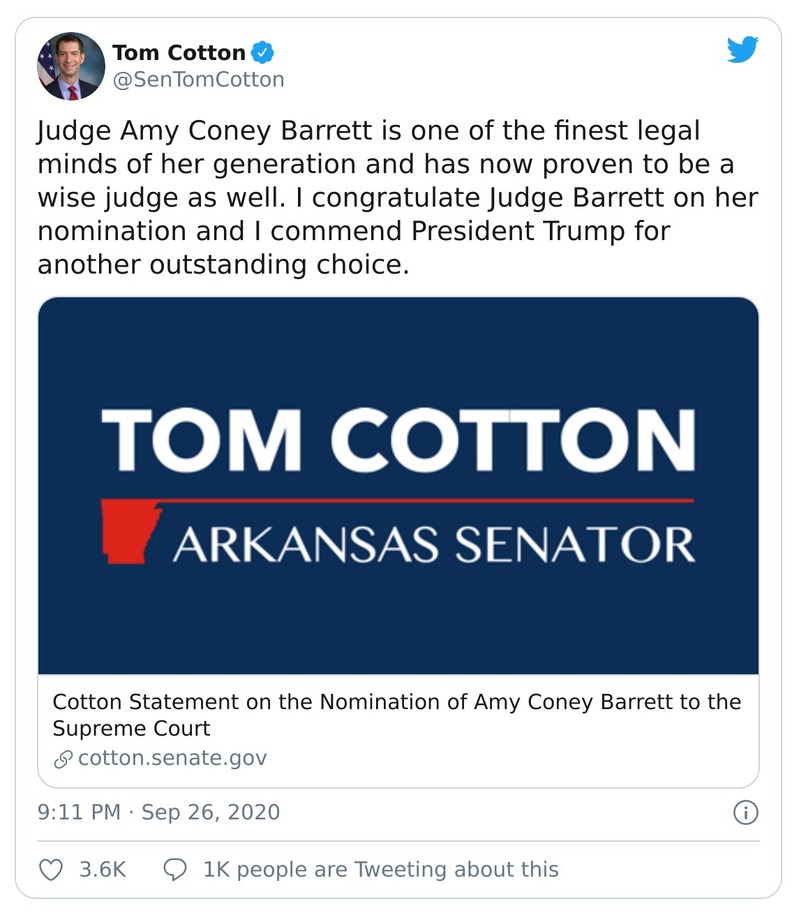Click the 9:11 PM Sep 26, 2020 timestamp

(x=159, y=812)
